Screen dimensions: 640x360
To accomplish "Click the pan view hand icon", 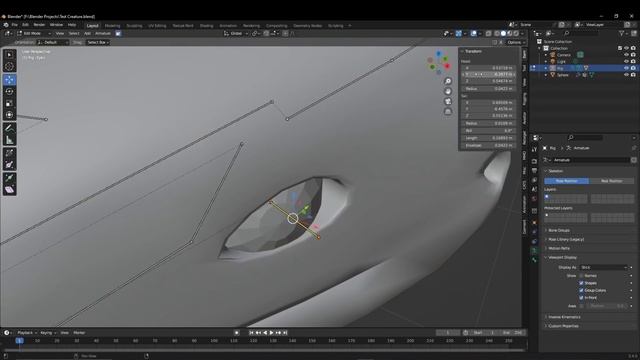I will [x=448, y=91].
